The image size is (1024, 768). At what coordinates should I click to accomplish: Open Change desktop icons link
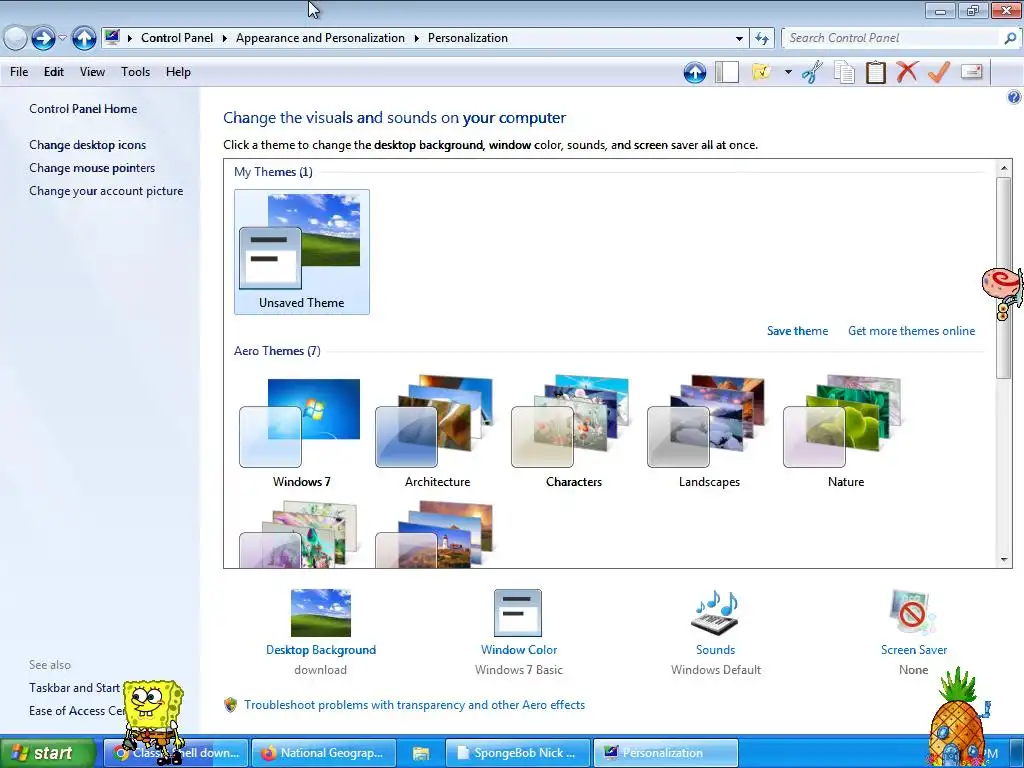pyautogui.click(x=88, y=145)
